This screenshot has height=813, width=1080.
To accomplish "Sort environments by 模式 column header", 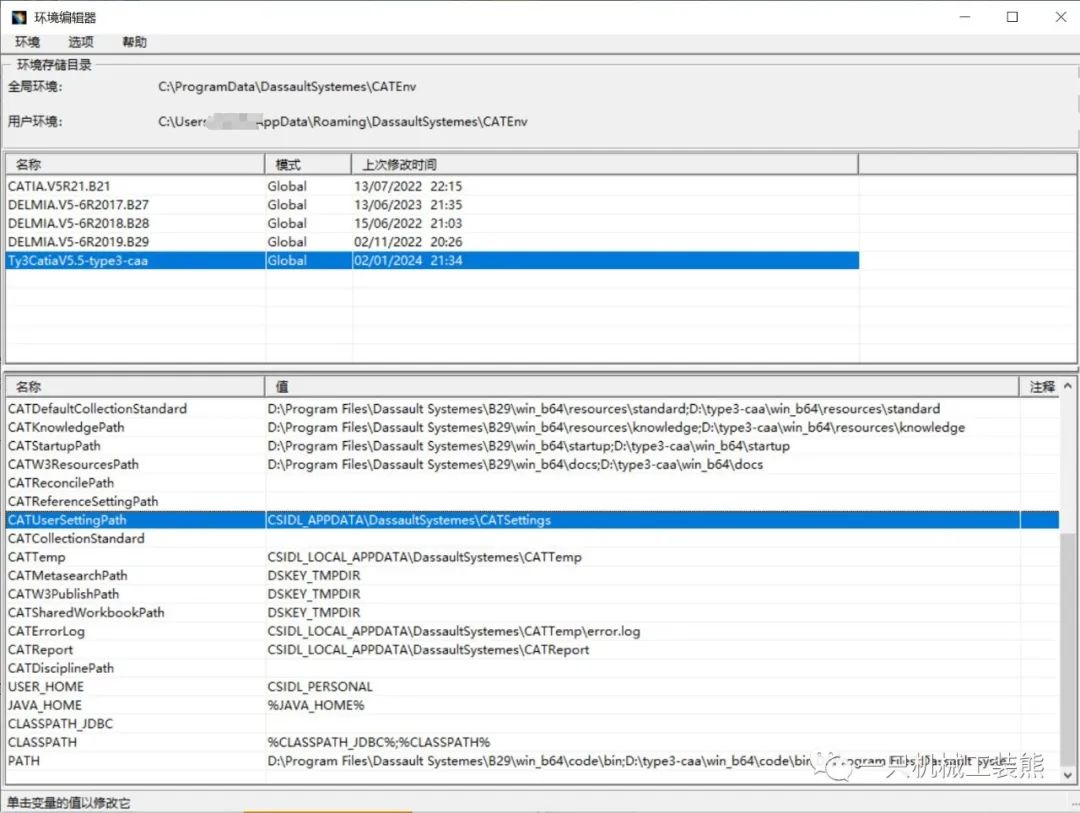I will point(309,165).
